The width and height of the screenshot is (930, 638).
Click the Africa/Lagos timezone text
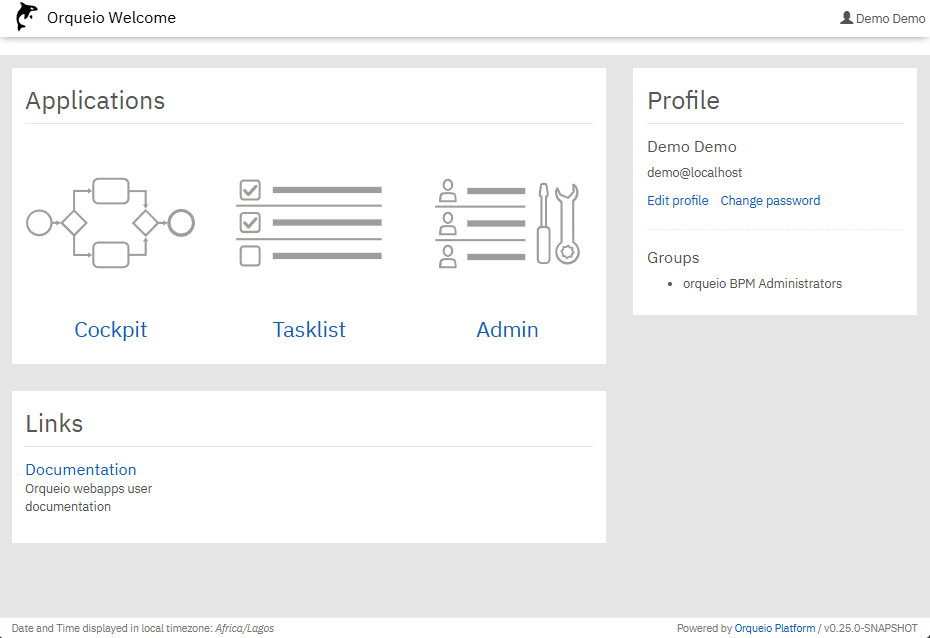point(244,628)
